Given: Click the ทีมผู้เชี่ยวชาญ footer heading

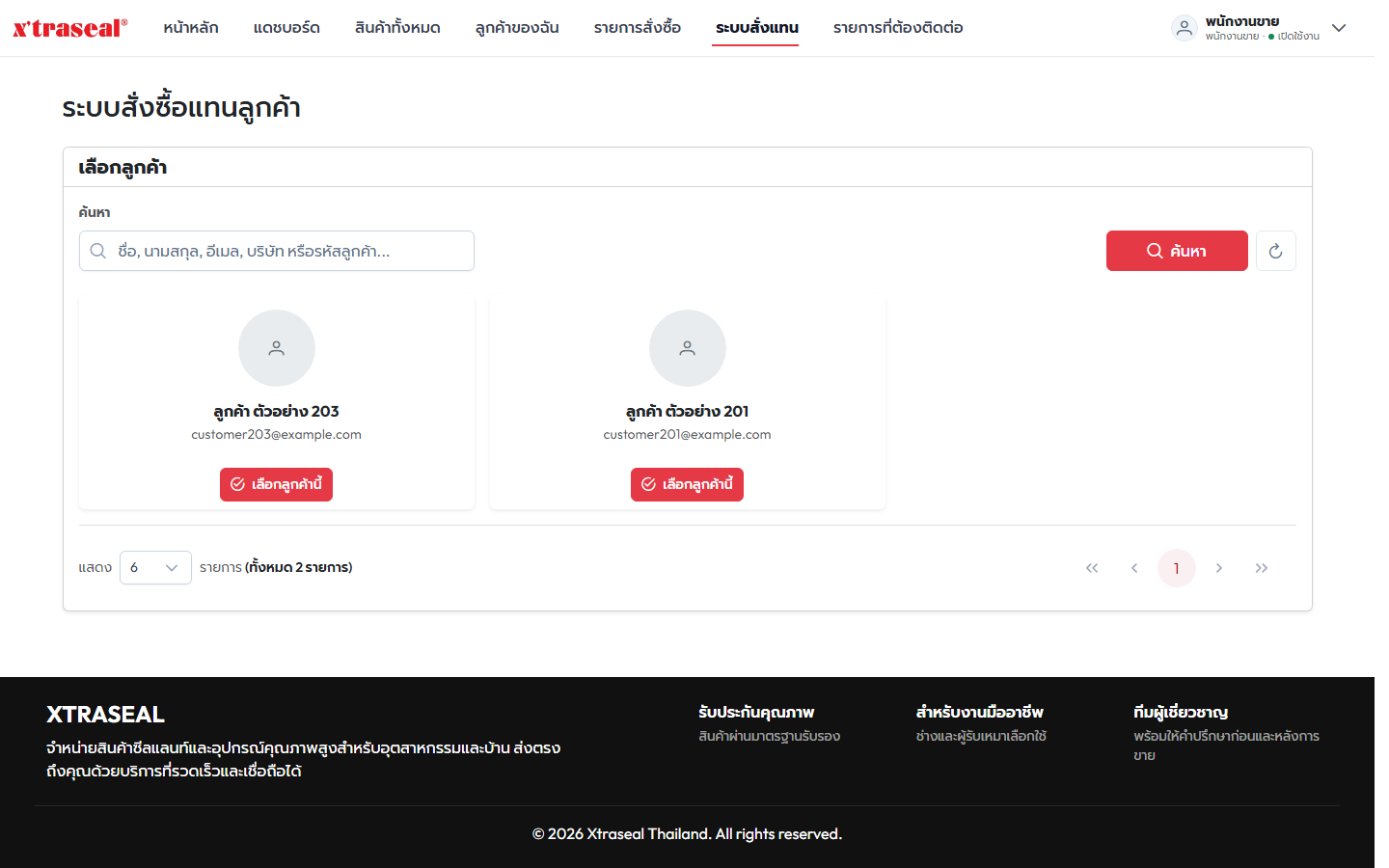Looking at the screenshot, I should 1181,713.
